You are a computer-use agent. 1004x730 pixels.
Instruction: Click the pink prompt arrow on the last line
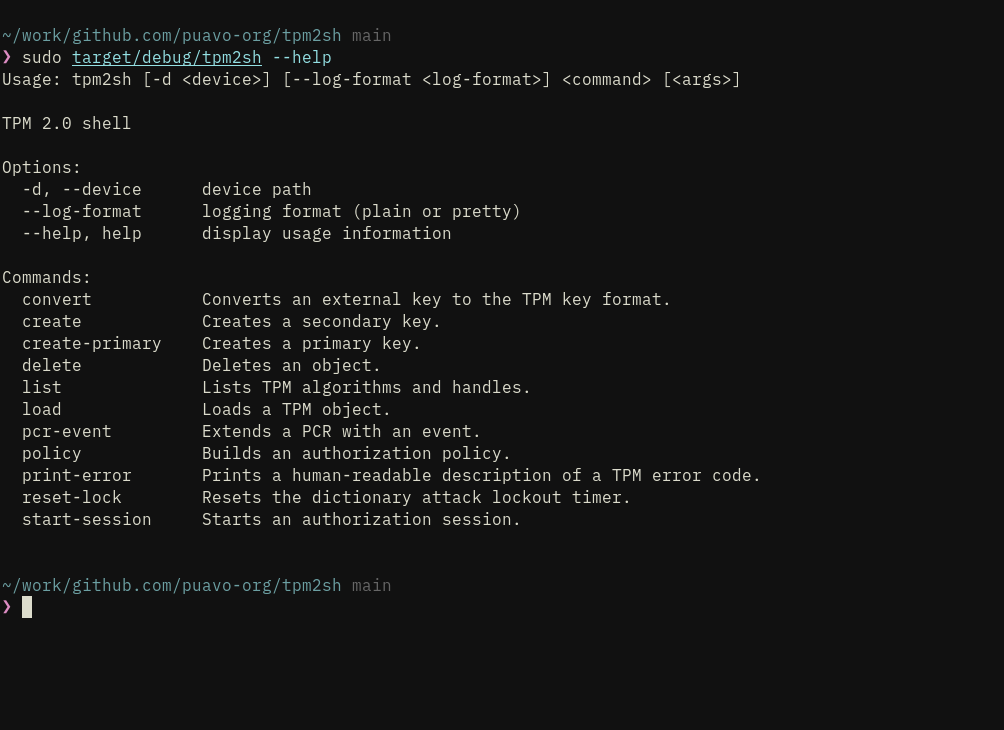click(x=7, y=606)
